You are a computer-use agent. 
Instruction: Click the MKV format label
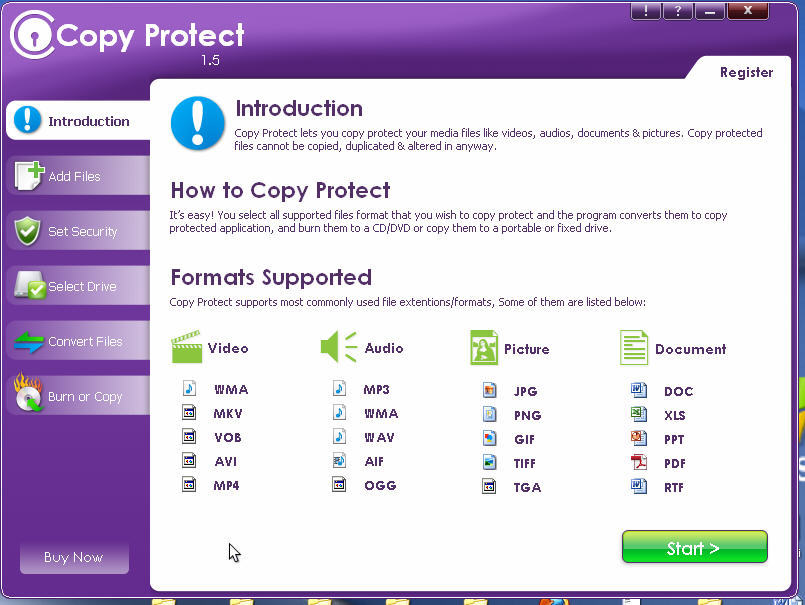coord(228,413)
